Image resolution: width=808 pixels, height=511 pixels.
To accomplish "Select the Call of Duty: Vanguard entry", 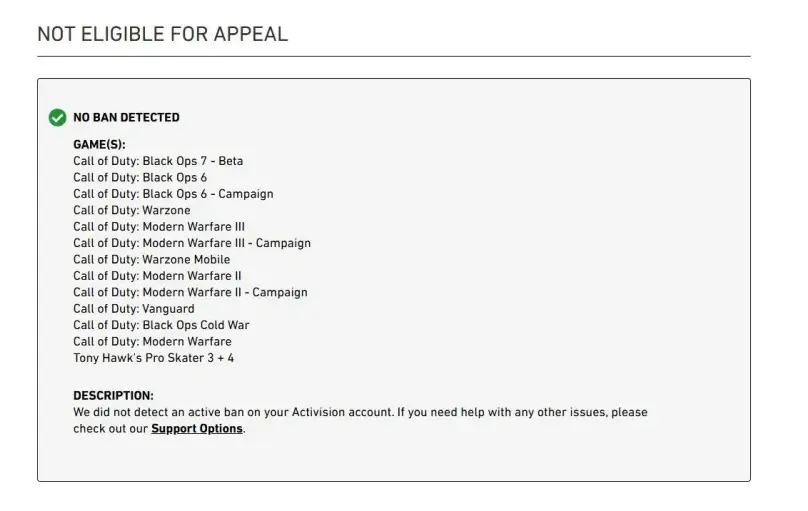I will tap(134, 309).
